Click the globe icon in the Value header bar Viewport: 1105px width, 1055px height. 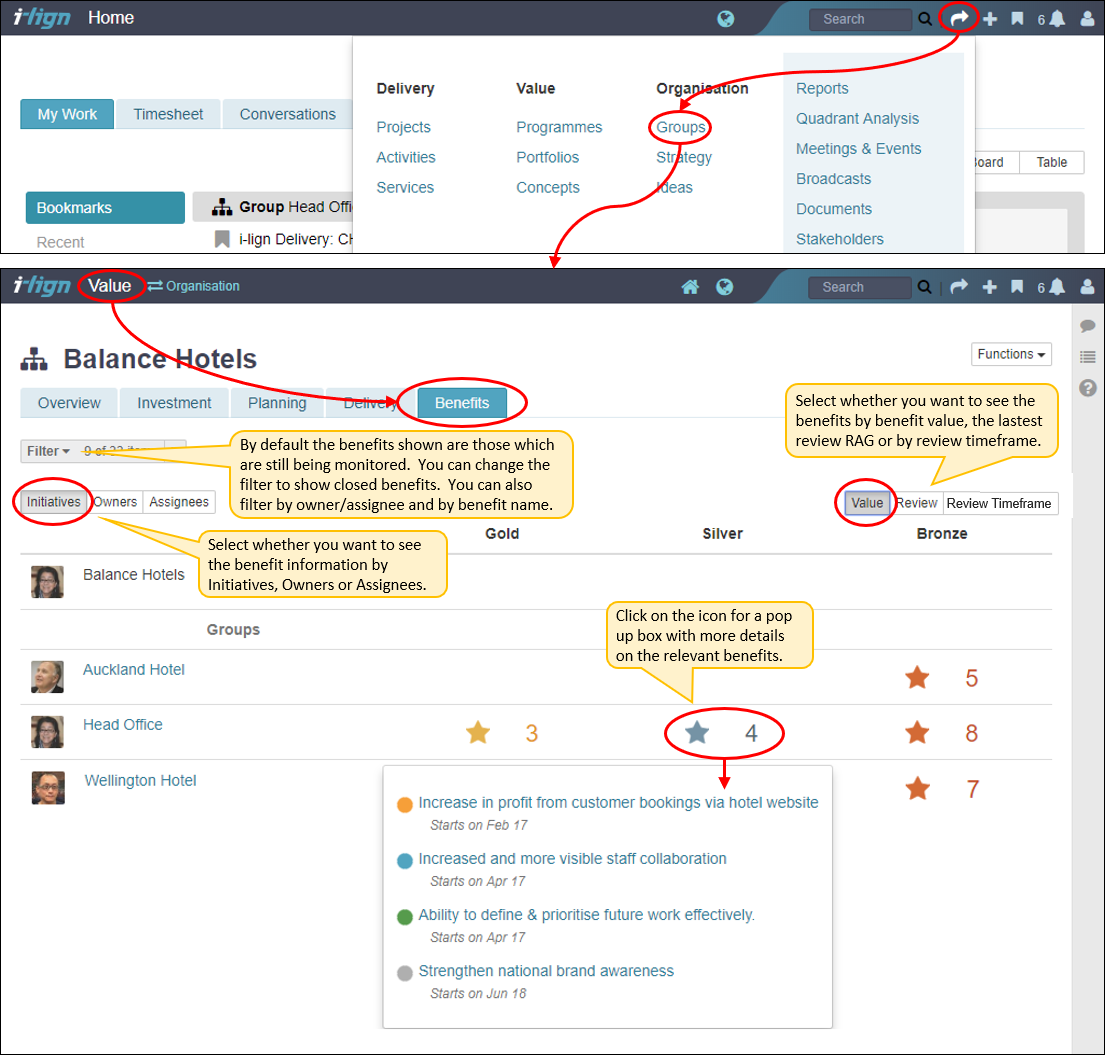[x=724, y=287]
